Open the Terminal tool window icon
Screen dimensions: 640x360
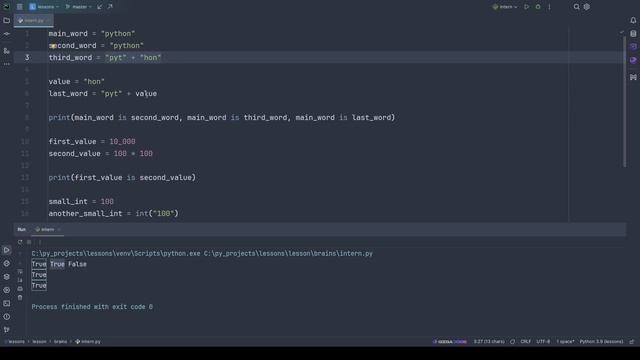pos(7,303)
